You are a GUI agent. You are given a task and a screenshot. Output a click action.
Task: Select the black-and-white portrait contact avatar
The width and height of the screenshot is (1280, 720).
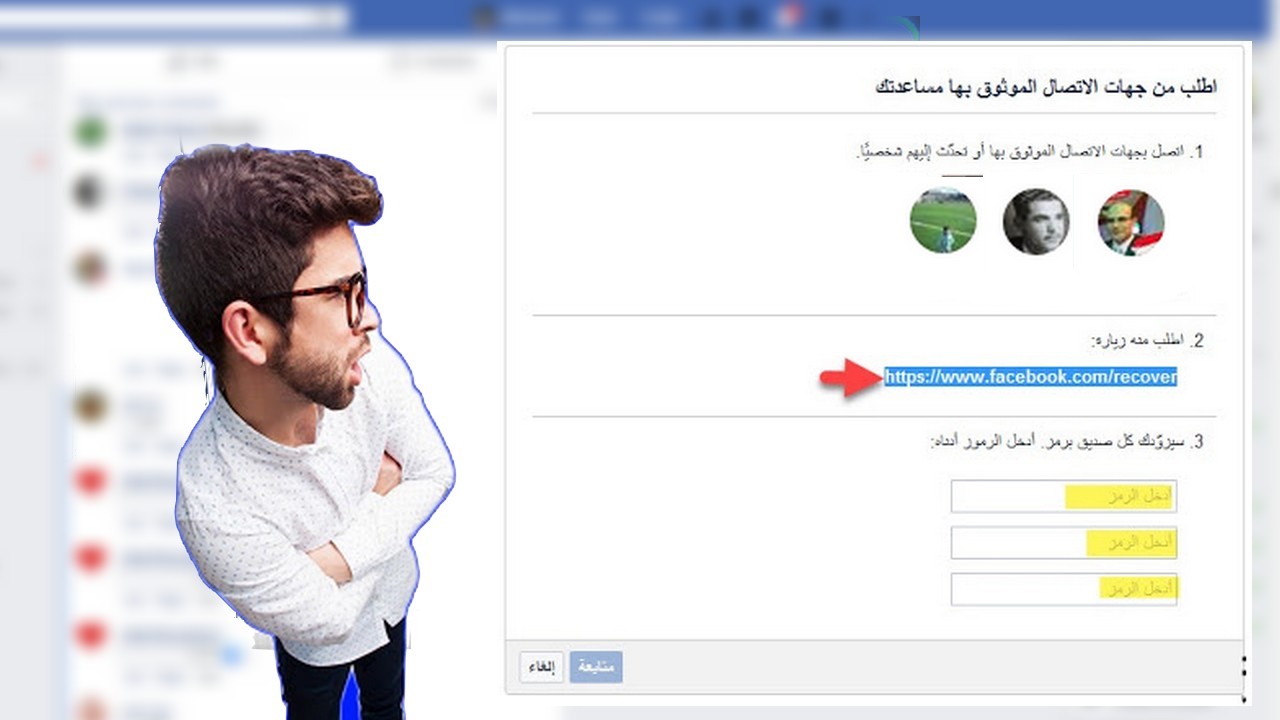pos(1036,221)
